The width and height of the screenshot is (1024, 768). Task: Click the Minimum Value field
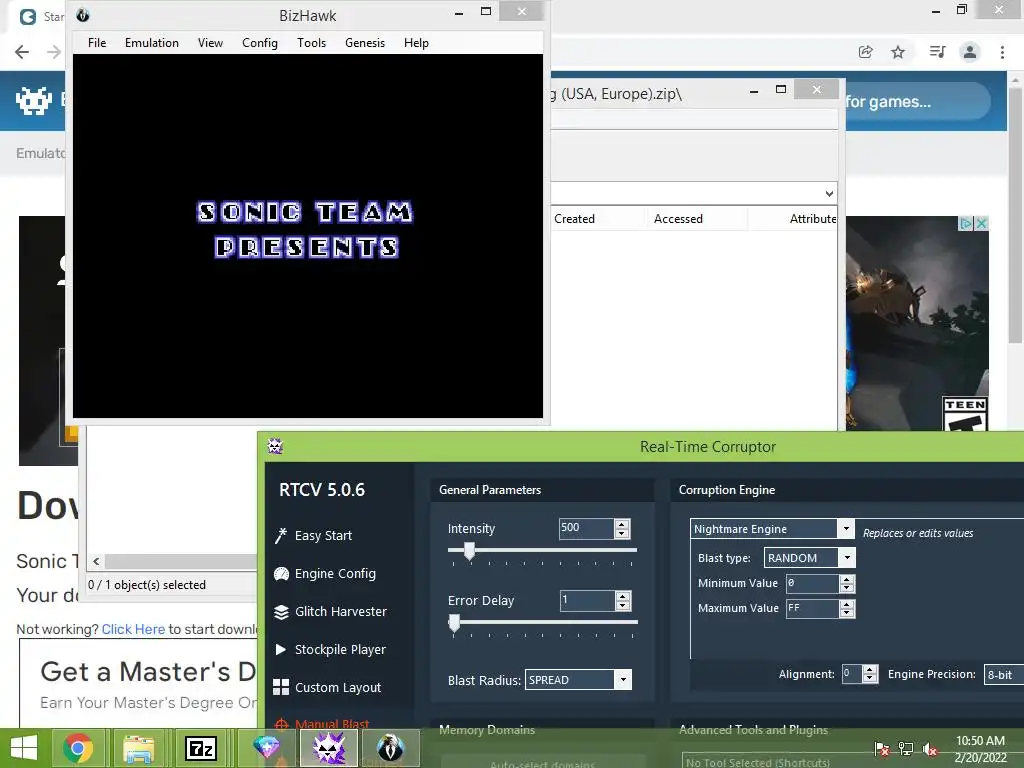point(812,583)
